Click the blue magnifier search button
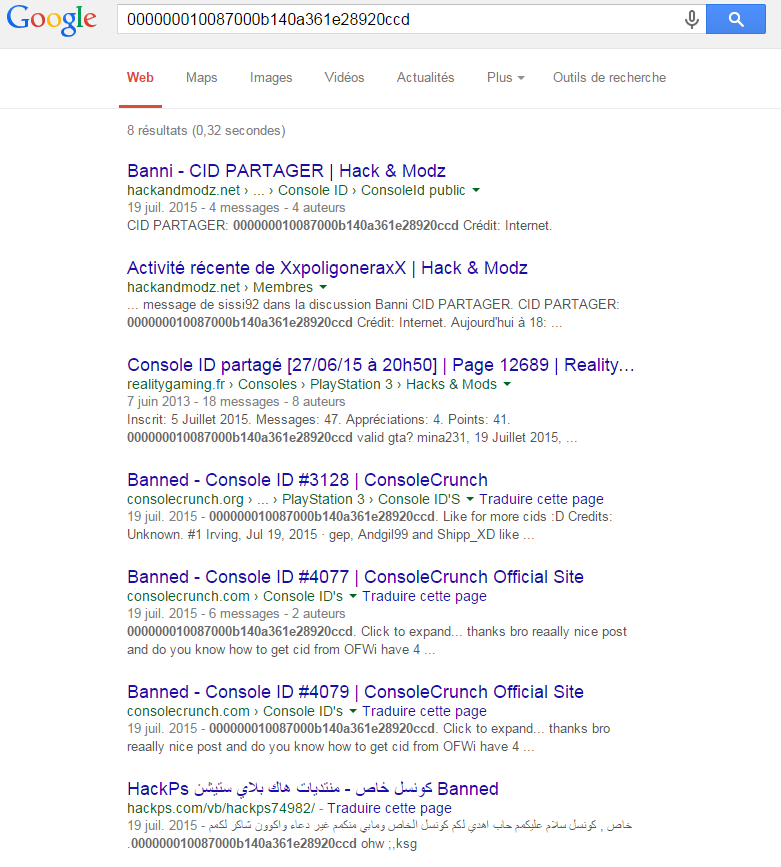 click(x=736, y=19)
